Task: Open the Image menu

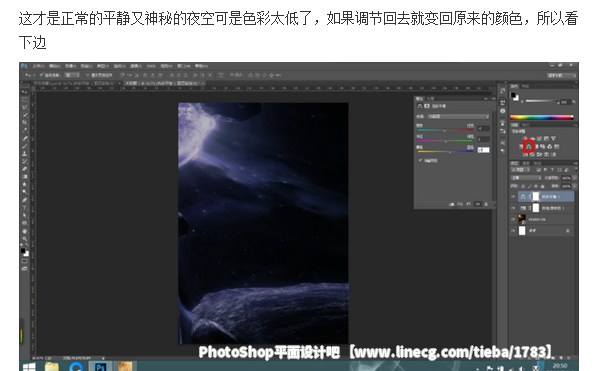Action: (x=70, y=66)
